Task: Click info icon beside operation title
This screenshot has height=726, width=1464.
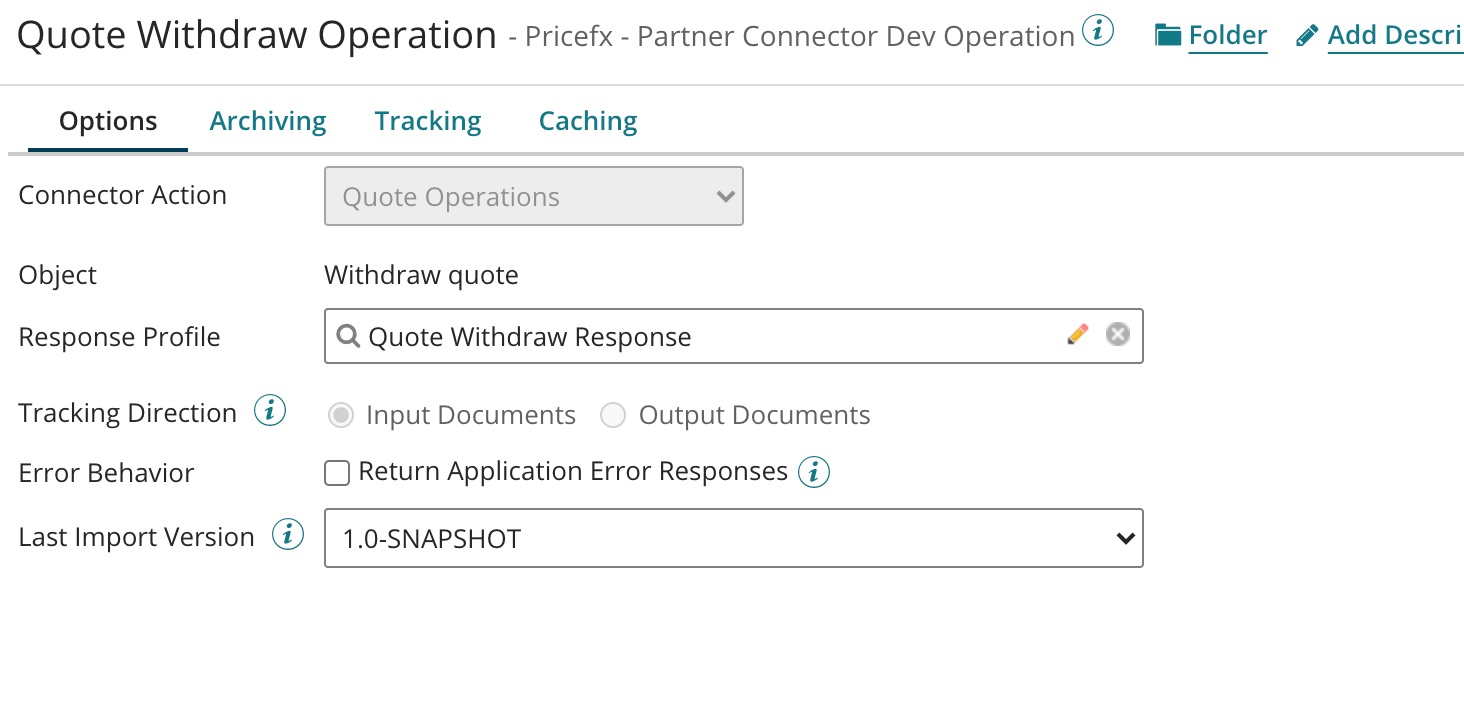Action: click(x=1098, y=33)
